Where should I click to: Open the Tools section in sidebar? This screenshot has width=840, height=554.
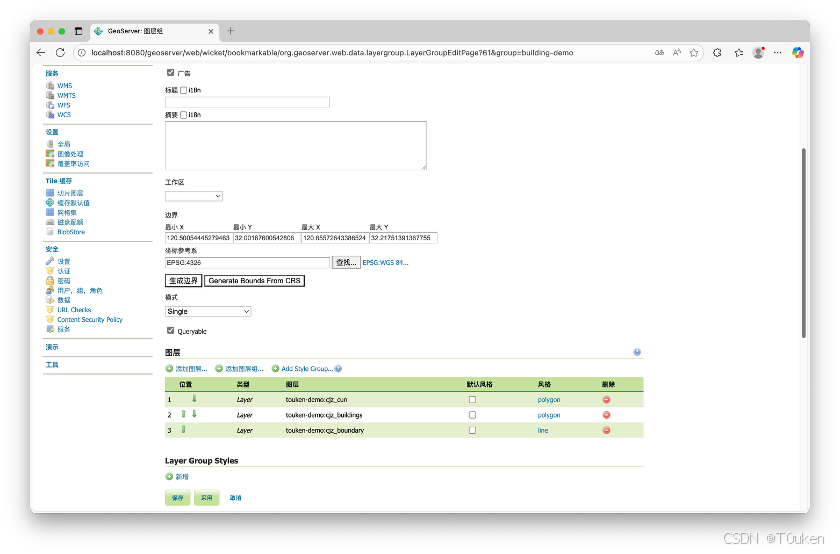[x=52, y=365]
